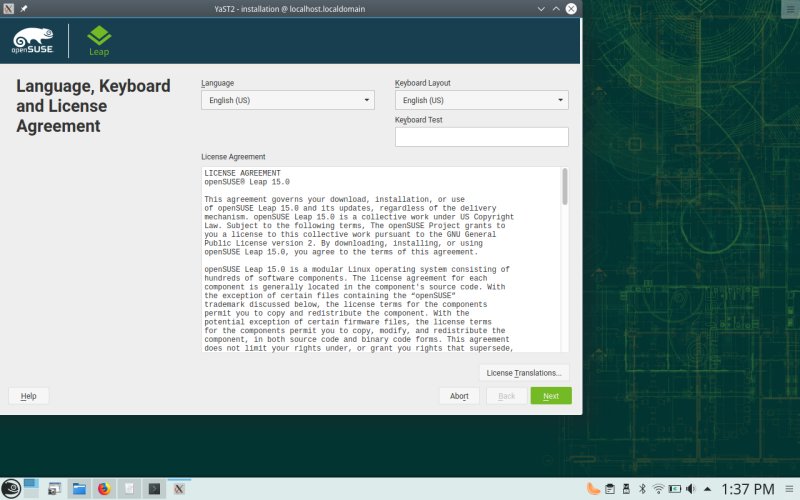The image size is (800, 500).
Task: Open the blank document app in taskbar
Action: [x=129, y=489]
